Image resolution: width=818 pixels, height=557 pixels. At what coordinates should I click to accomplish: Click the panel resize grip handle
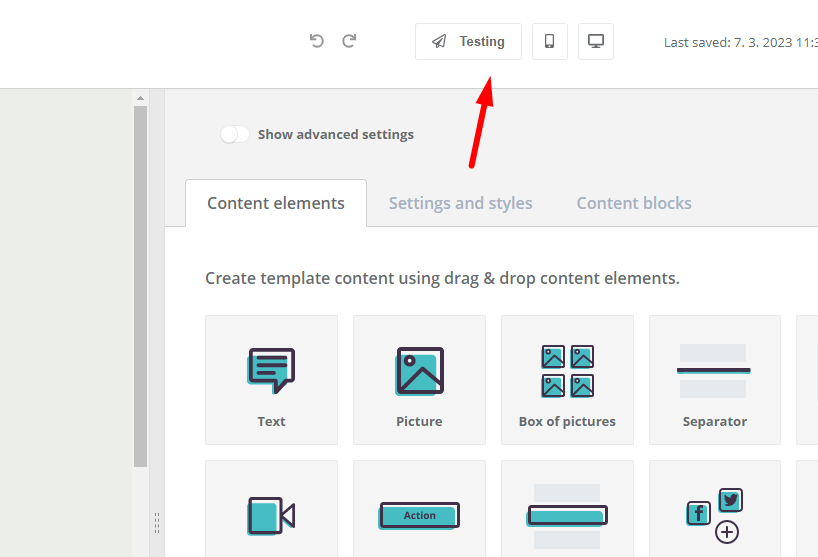(x=157, y=523)
